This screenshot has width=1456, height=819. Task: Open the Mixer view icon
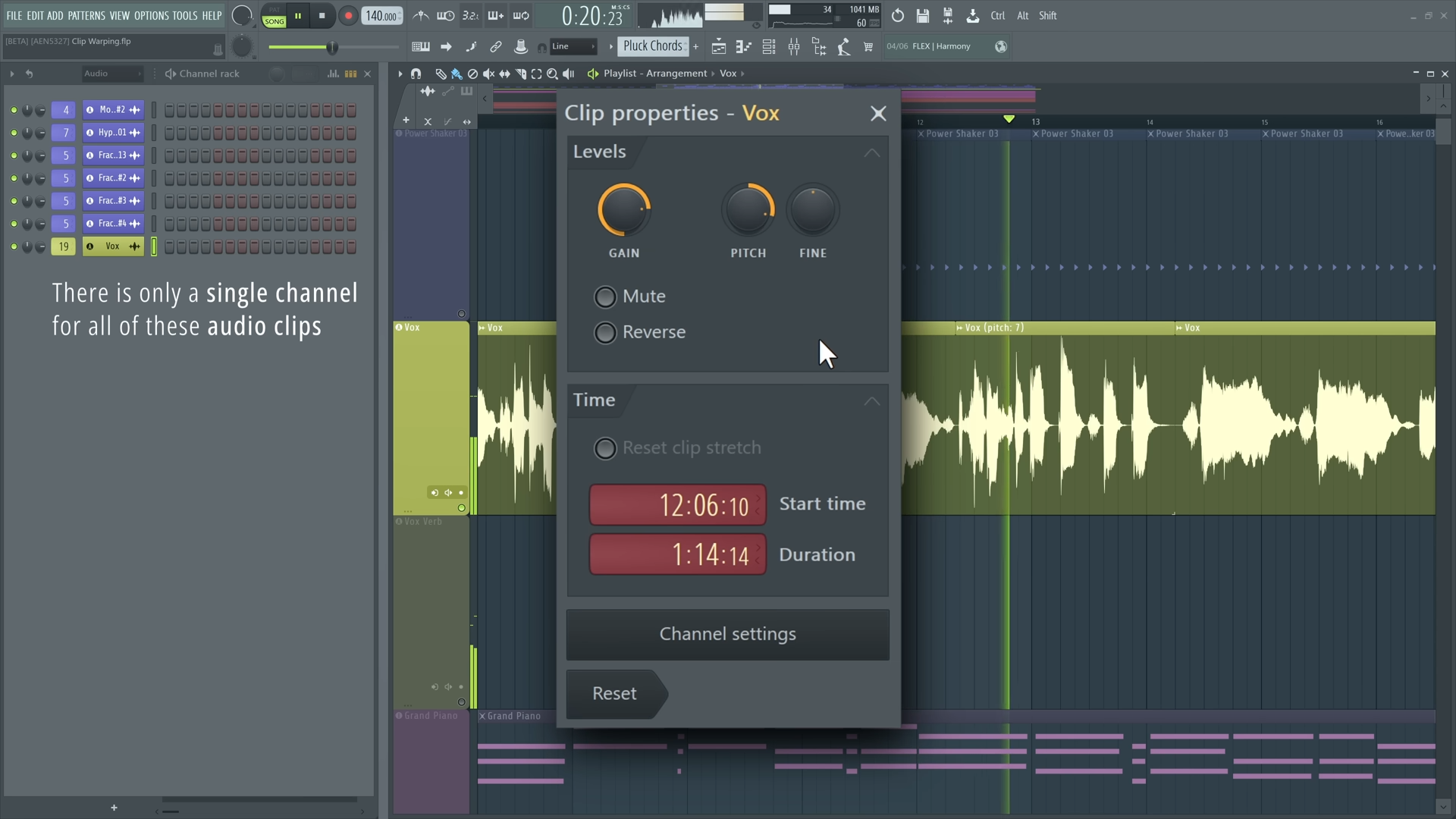(x=794, y=47)
